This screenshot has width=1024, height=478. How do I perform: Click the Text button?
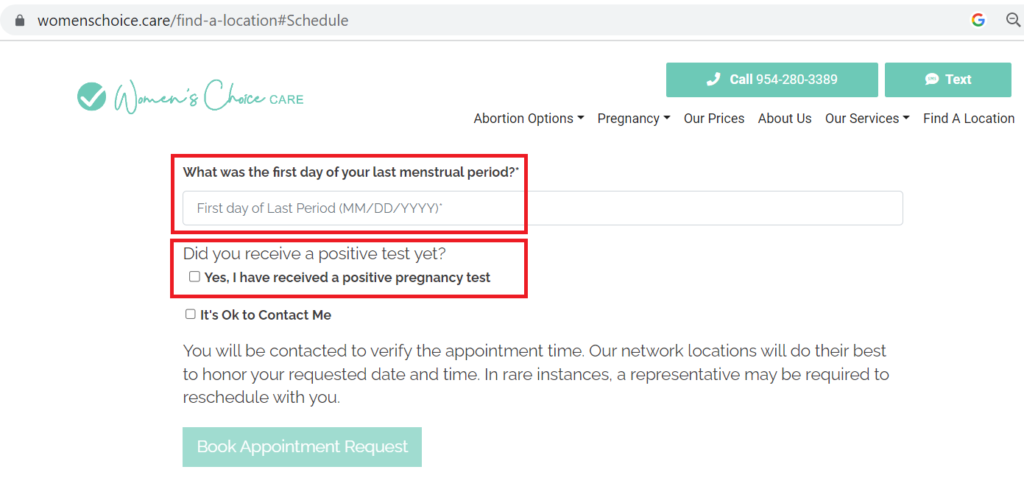pos(948,80)
